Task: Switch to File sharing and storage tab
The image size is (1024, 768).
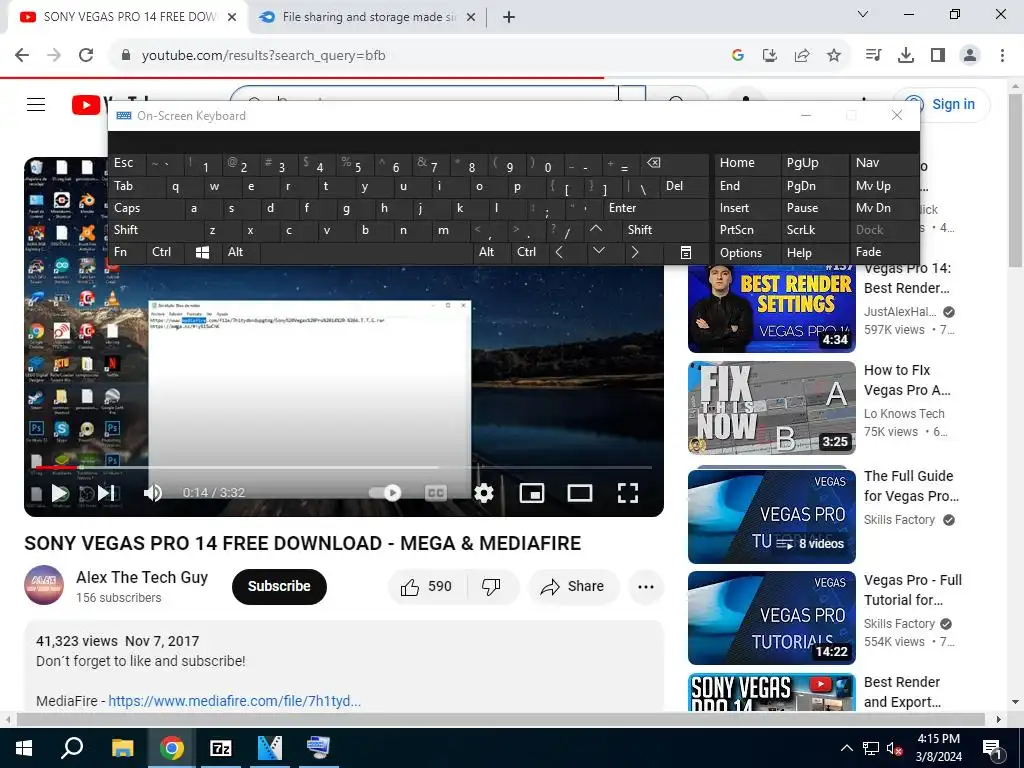Action: 368,17
